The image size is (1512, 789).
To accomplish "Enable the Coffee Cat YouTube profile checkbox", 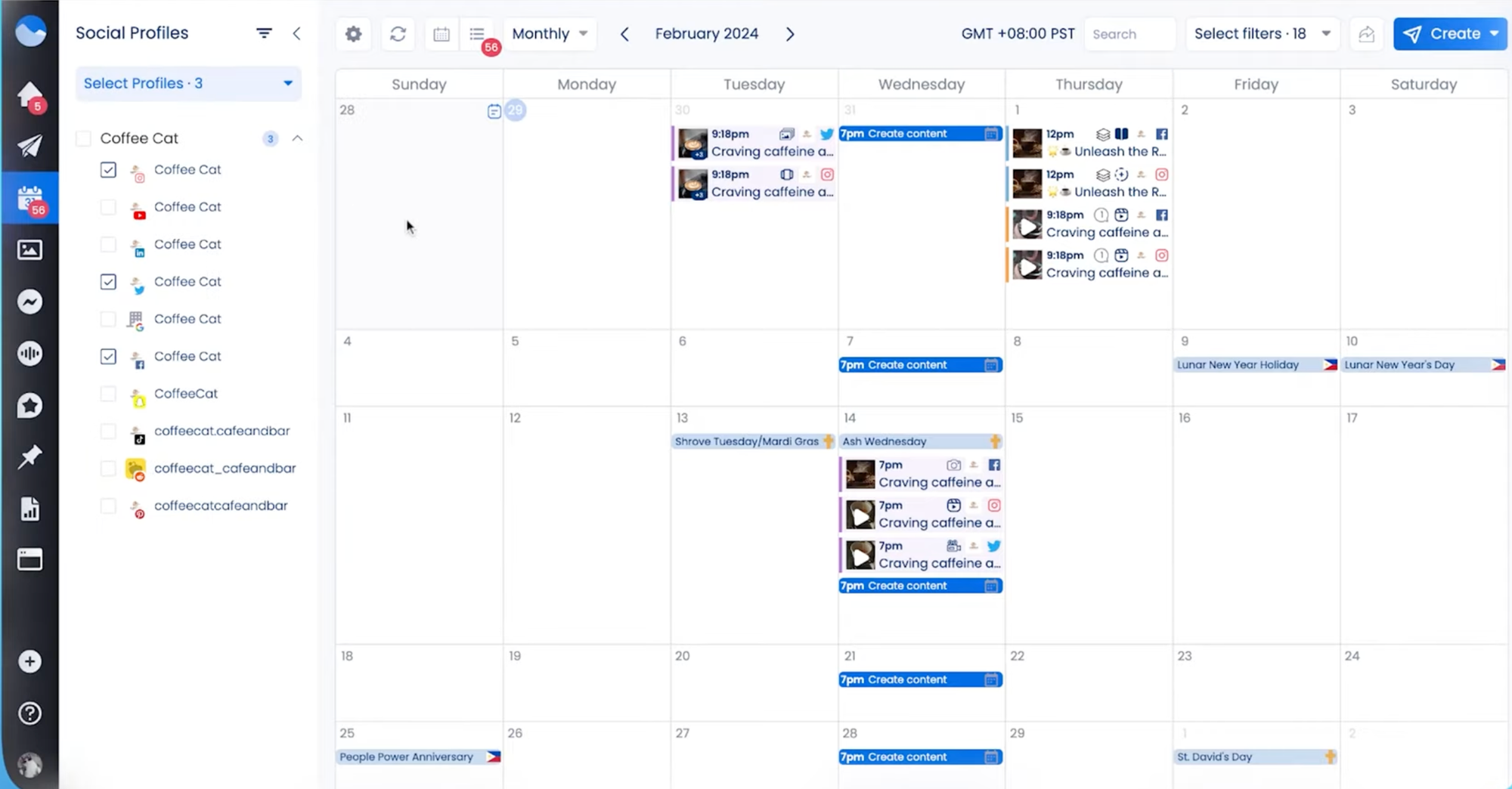I will coord(108,207).
